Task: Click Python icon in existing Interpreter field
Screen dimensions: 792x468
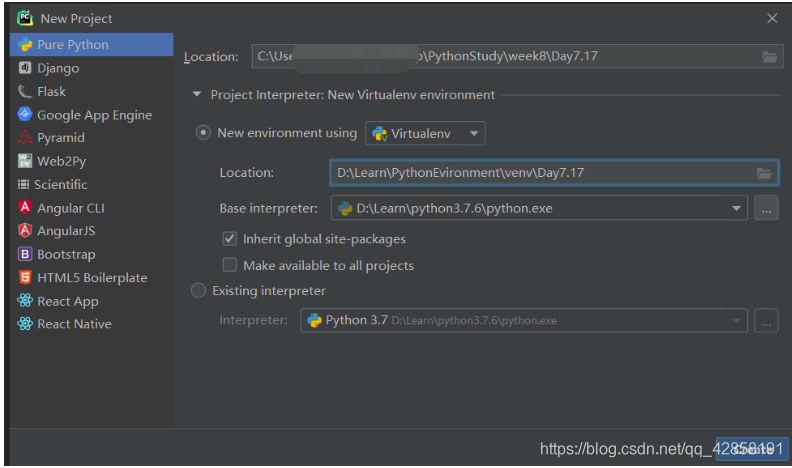Action: pos(314,321)
